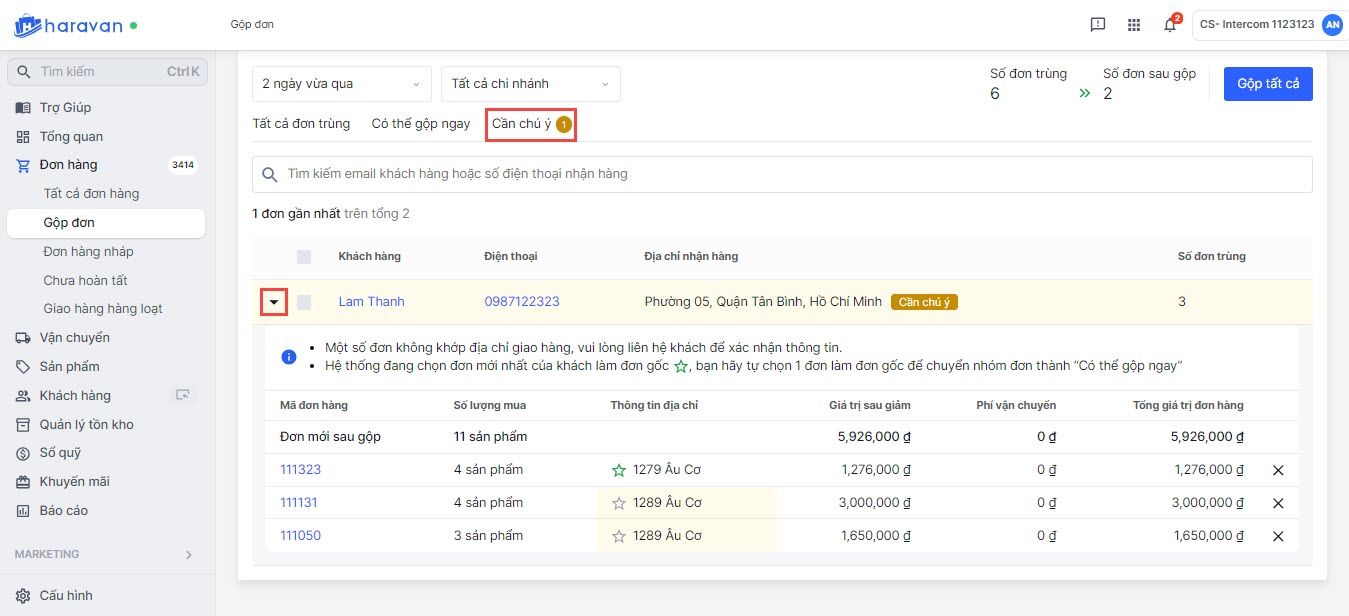The height and width of the screenshot is (616, 1349).
Task: Click the 3414 orders count badge
Action: [183, 165]
